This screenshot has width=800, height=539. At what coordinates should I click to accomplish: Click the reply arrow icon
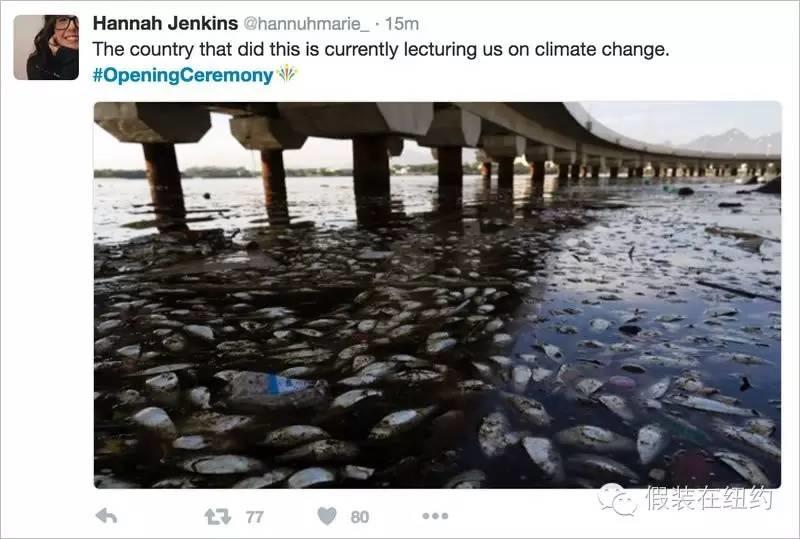(x=106, y=516)
